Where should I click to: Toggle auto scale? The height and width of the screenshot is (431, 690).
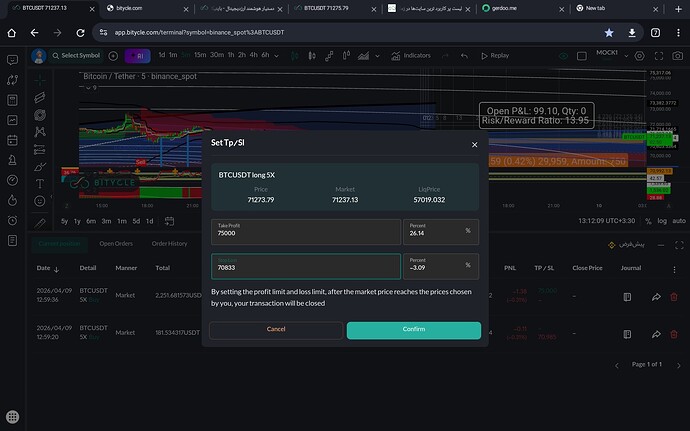click(679, 221)
